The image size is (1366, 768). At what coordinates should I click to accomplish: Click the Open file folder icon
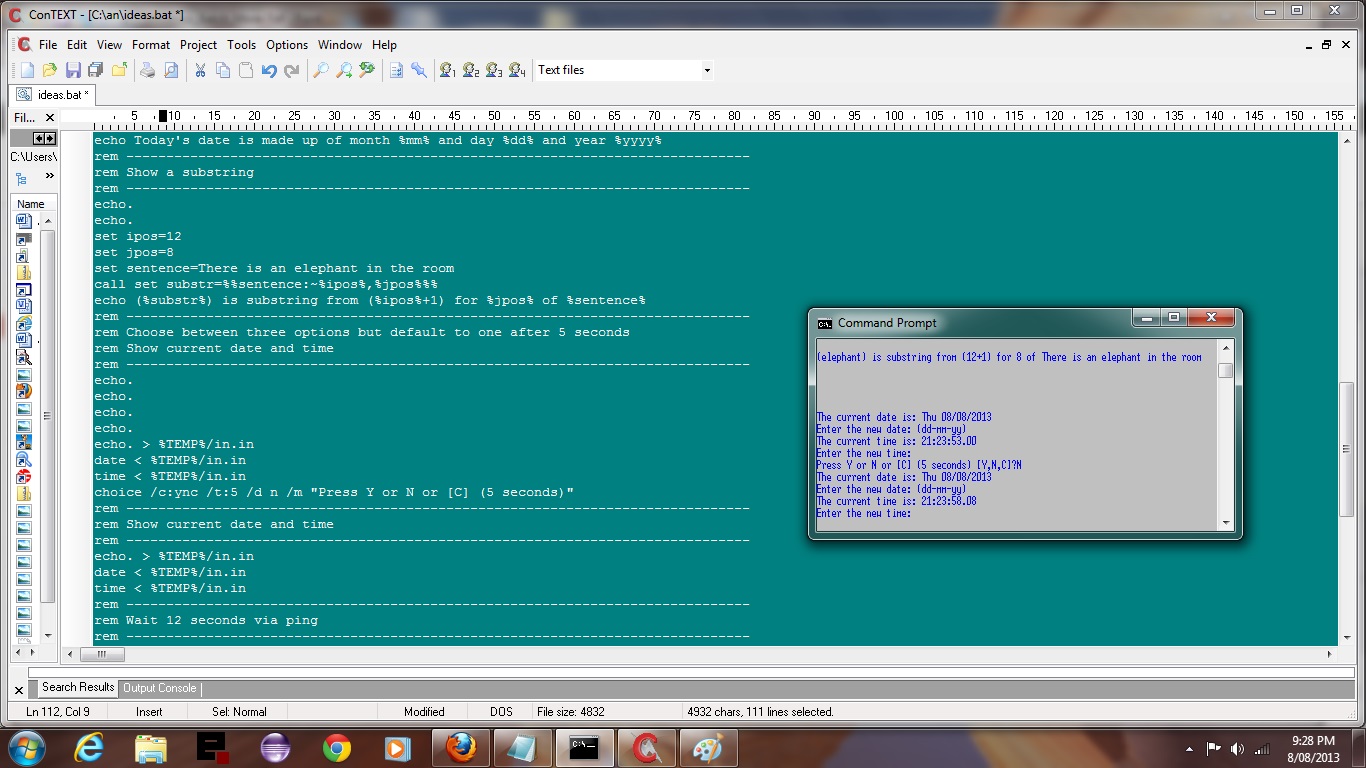[50, 70]
